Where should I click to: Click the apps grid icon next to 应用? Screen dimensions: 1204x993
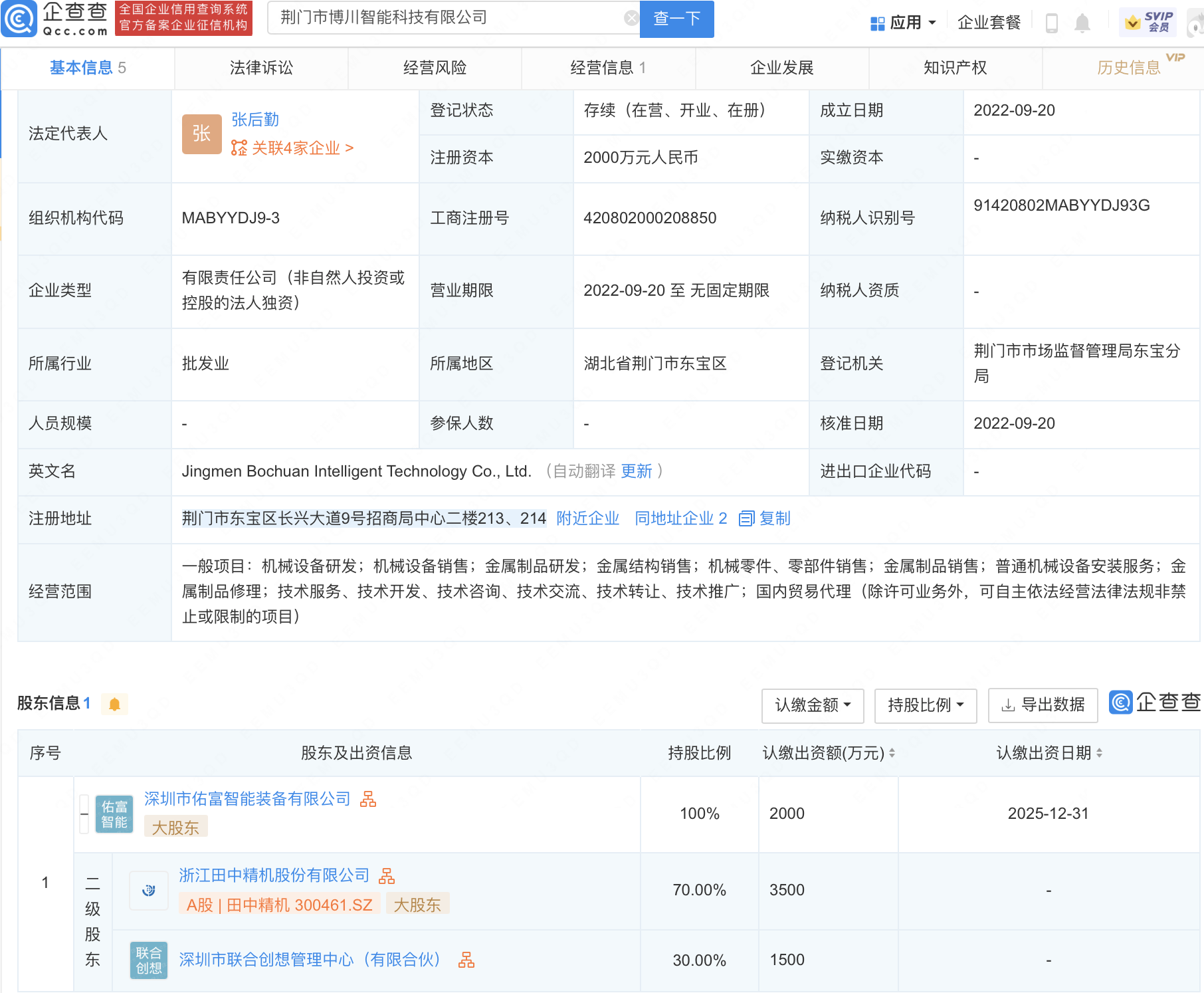tap(877, 23)
